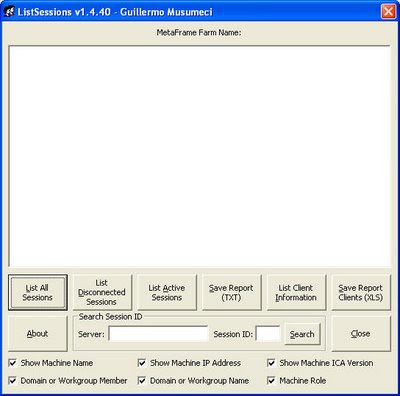Uncheck Domain or Workgroup Member

click(x=12, y=380)
